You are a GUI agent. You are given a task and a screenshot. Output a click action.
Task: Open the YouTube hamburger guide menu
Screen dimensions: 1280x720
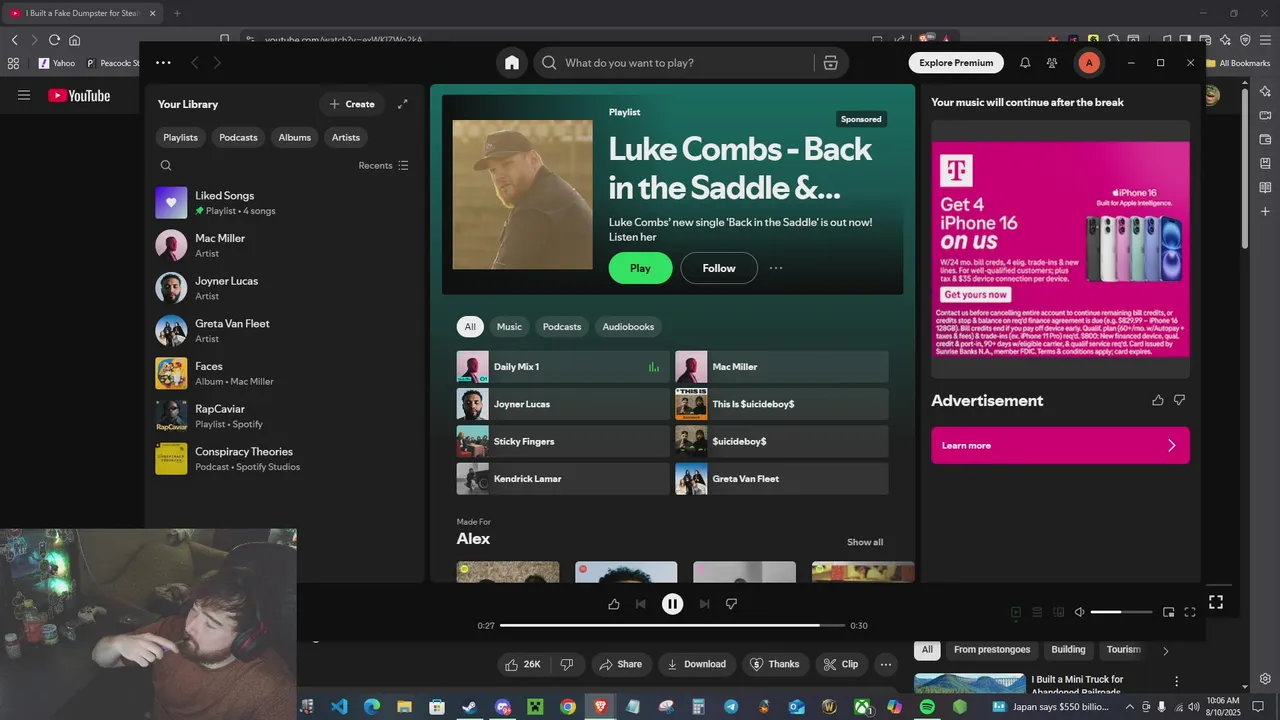click(24, 96)
